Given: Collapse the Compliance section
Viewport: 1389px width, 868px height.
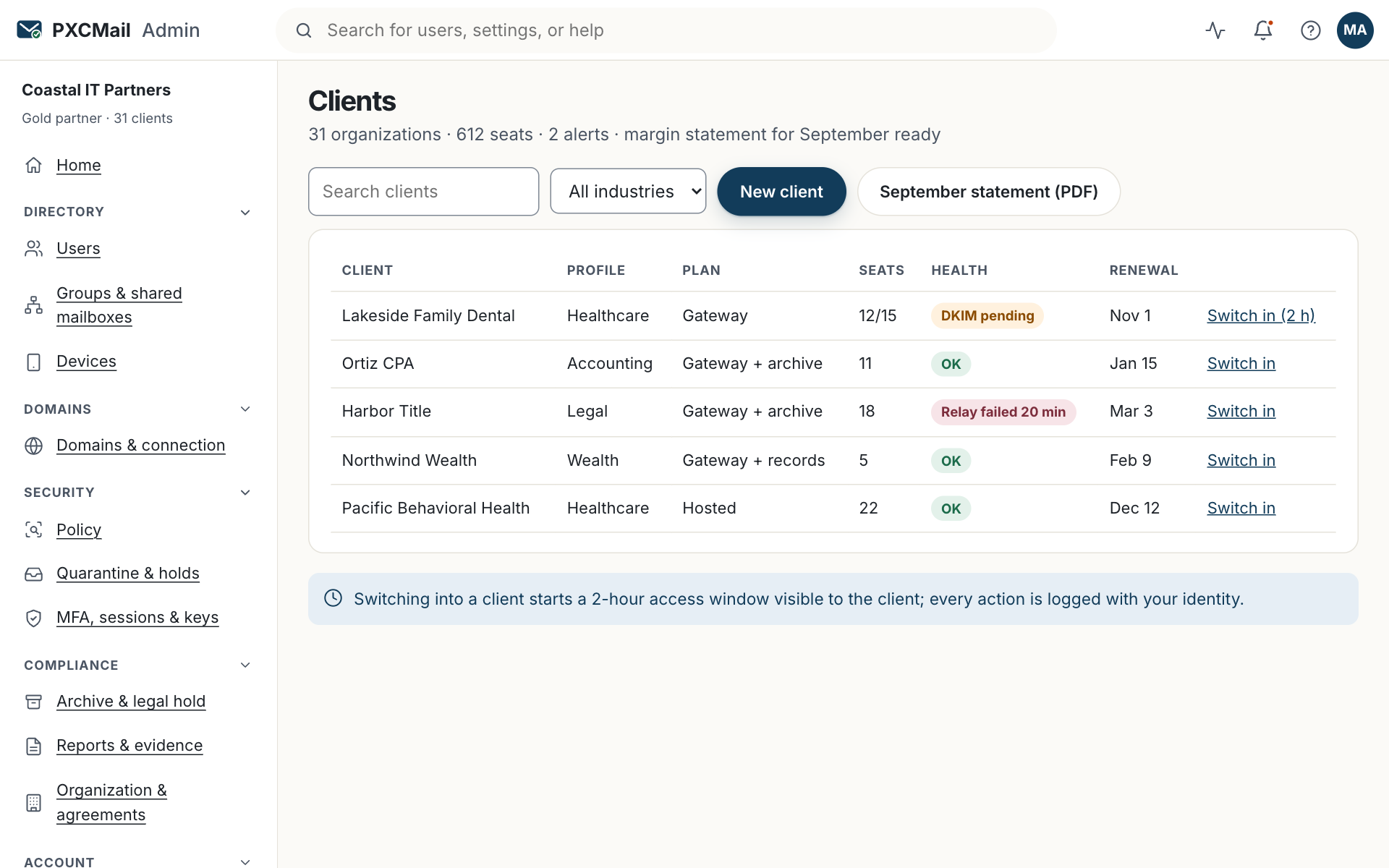Looking at the screenshot, I should tap(245, 665).
